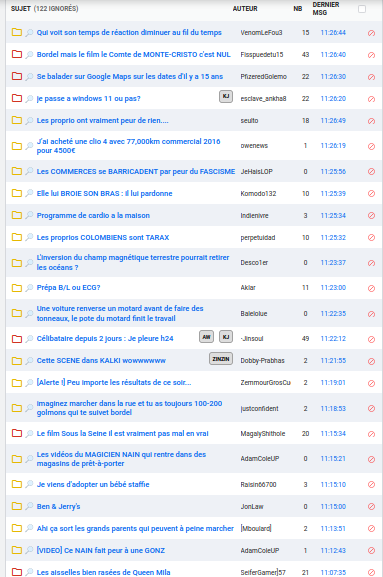Click last message time 11:15:00
The image size is (383, 577).
333,507
